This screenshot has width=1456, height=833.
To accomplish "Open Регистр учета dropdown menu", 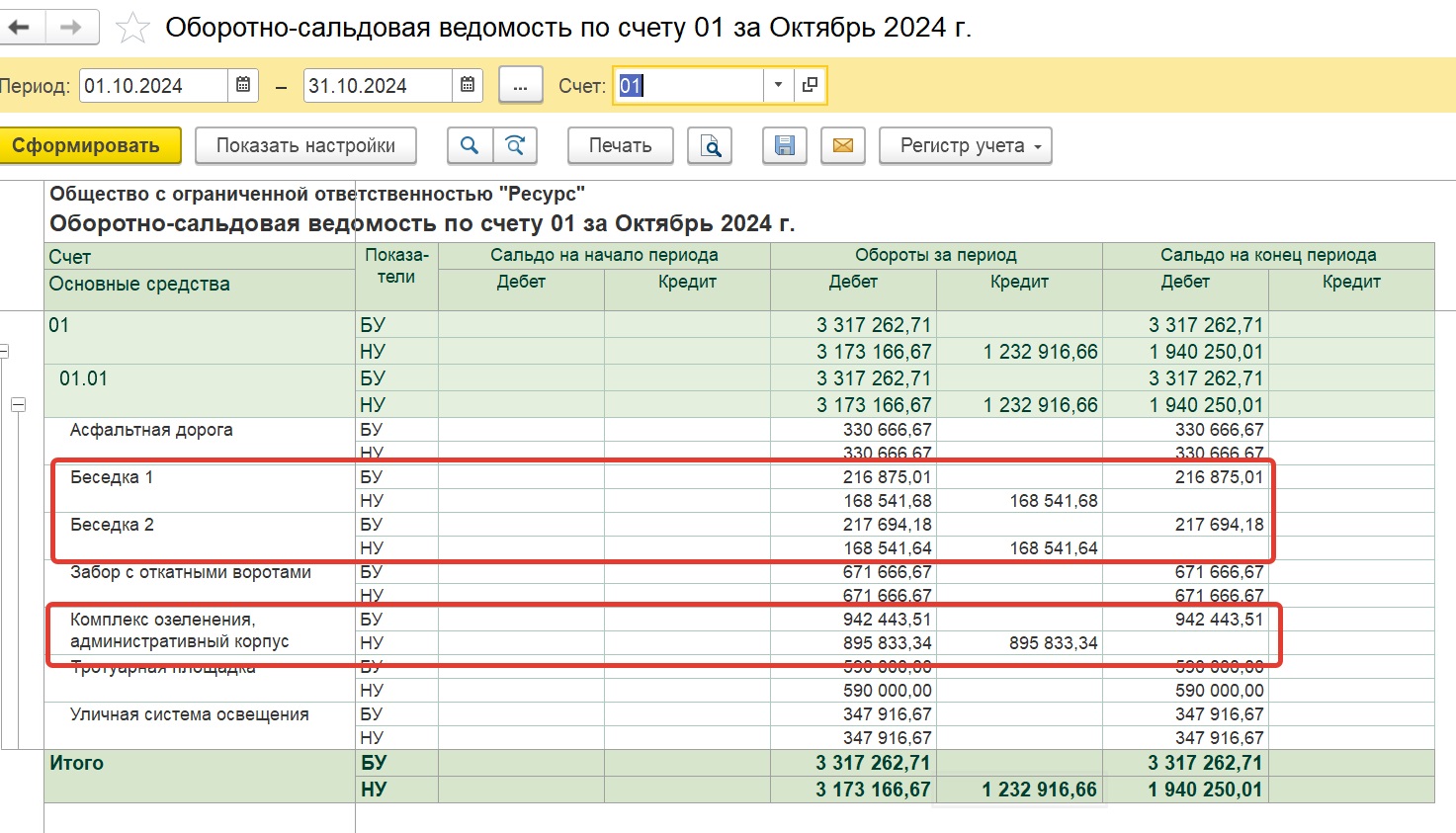I will (x=965, y=145).
